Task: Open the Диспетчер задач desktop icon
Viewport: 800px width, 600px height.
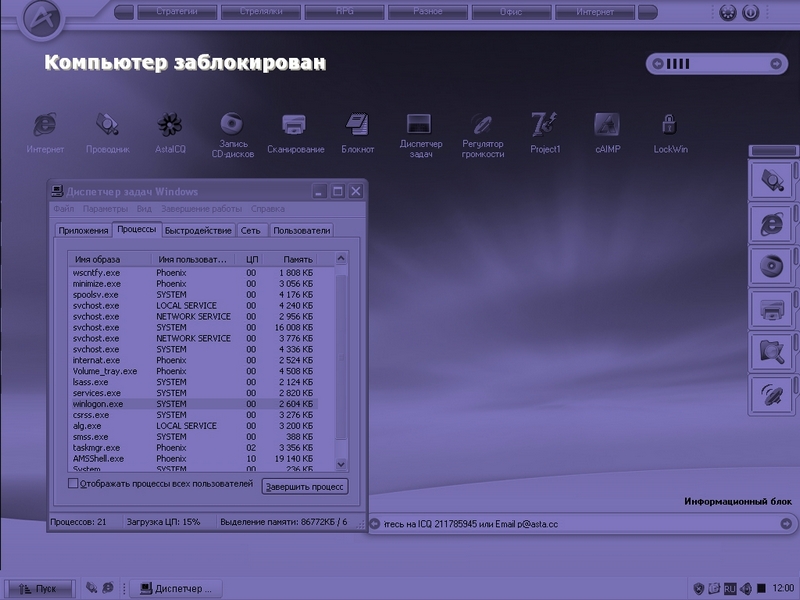Action: click(x=420, y=135)
